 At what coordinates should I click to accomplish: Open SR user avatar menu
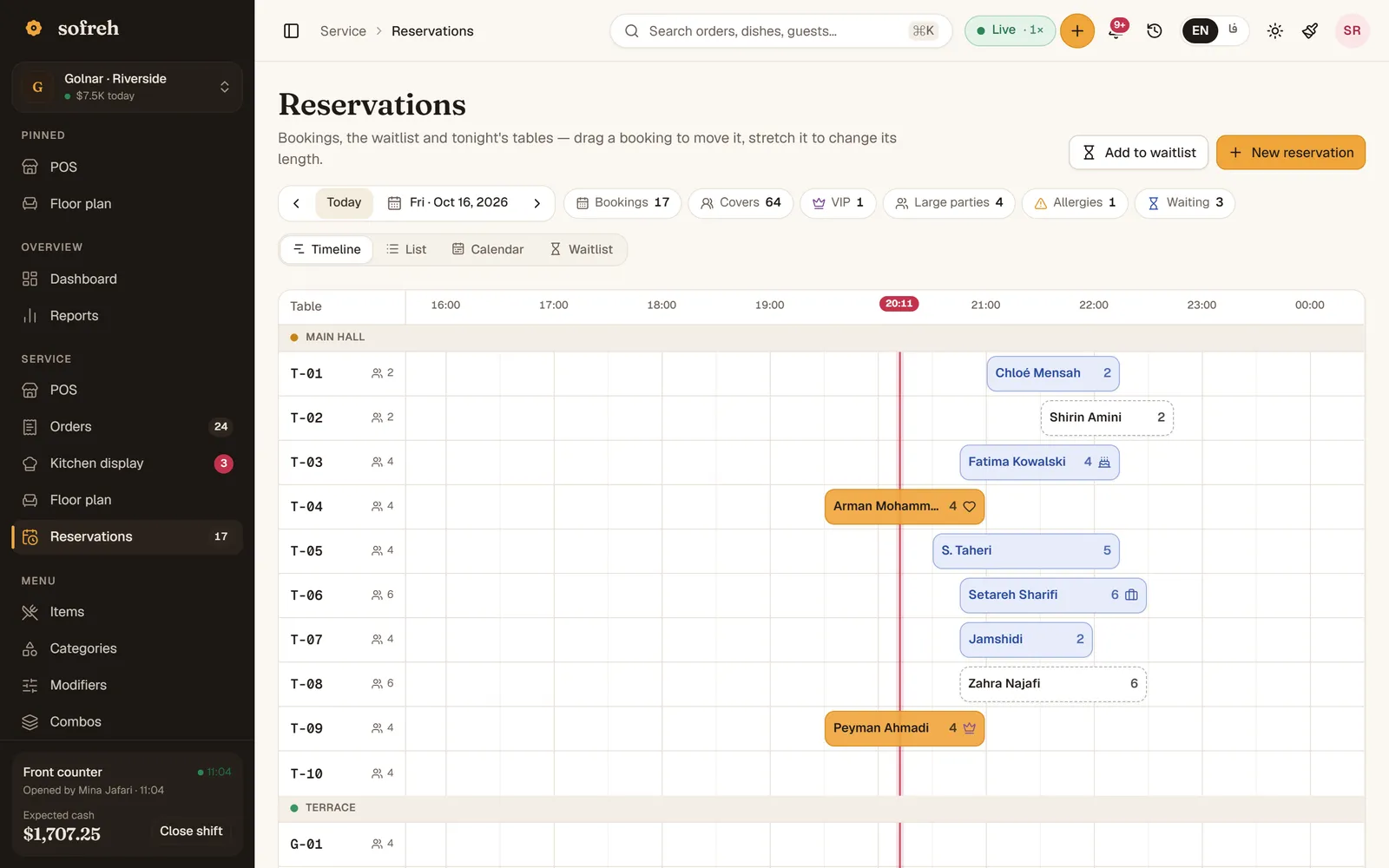(x=1352, y=31)
